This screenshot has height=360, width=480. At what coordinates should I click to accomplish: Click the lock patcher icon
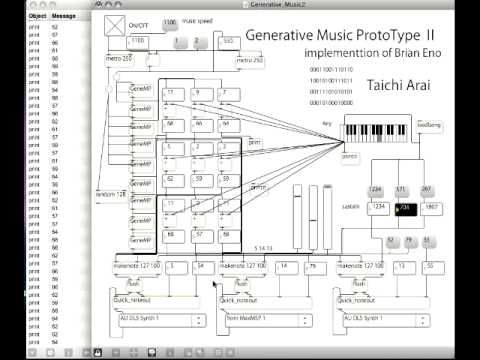[x=97, y=352]
